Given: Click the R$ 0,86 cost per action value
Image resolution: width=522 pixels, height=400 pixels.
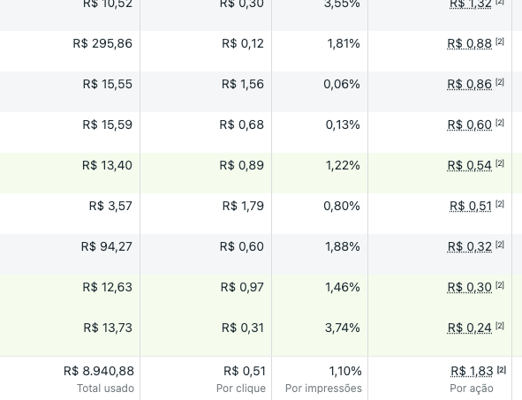Looking at the screenshot, I should click(x=469, y=84).
